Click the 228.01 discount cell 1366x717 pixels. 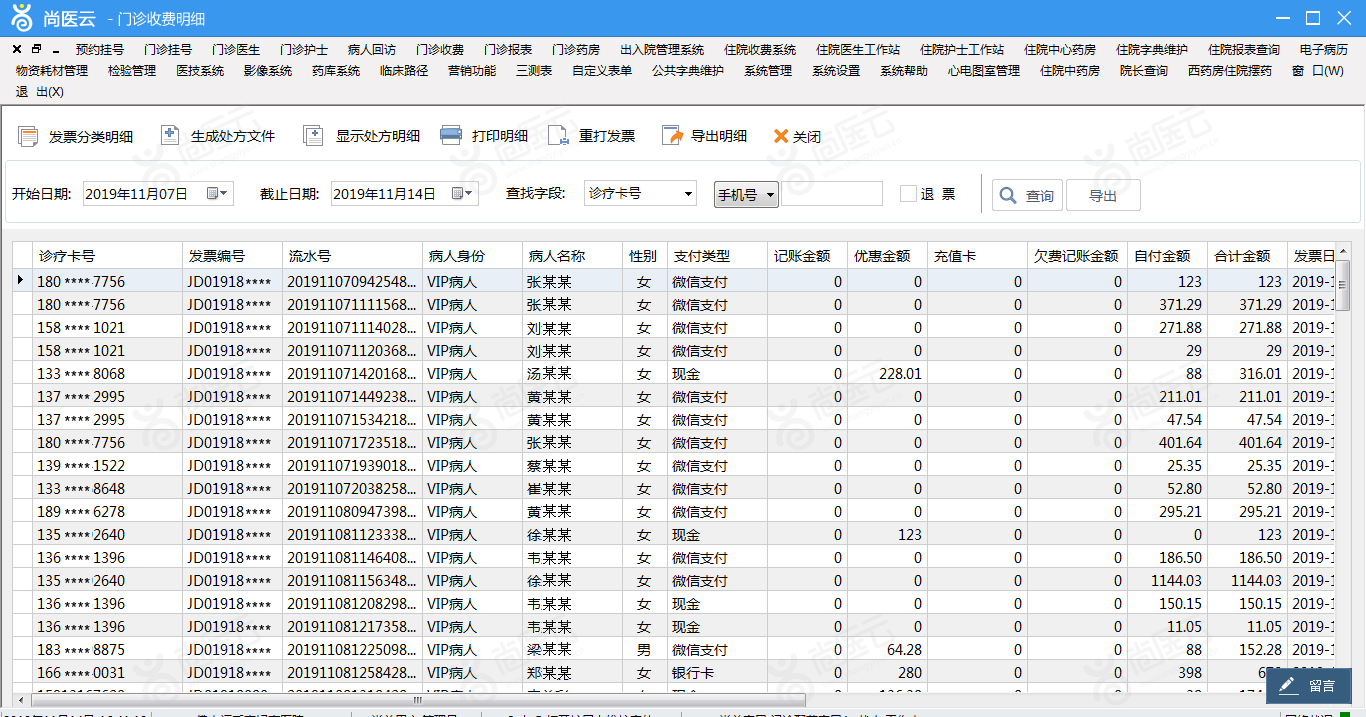pos(887,374)
